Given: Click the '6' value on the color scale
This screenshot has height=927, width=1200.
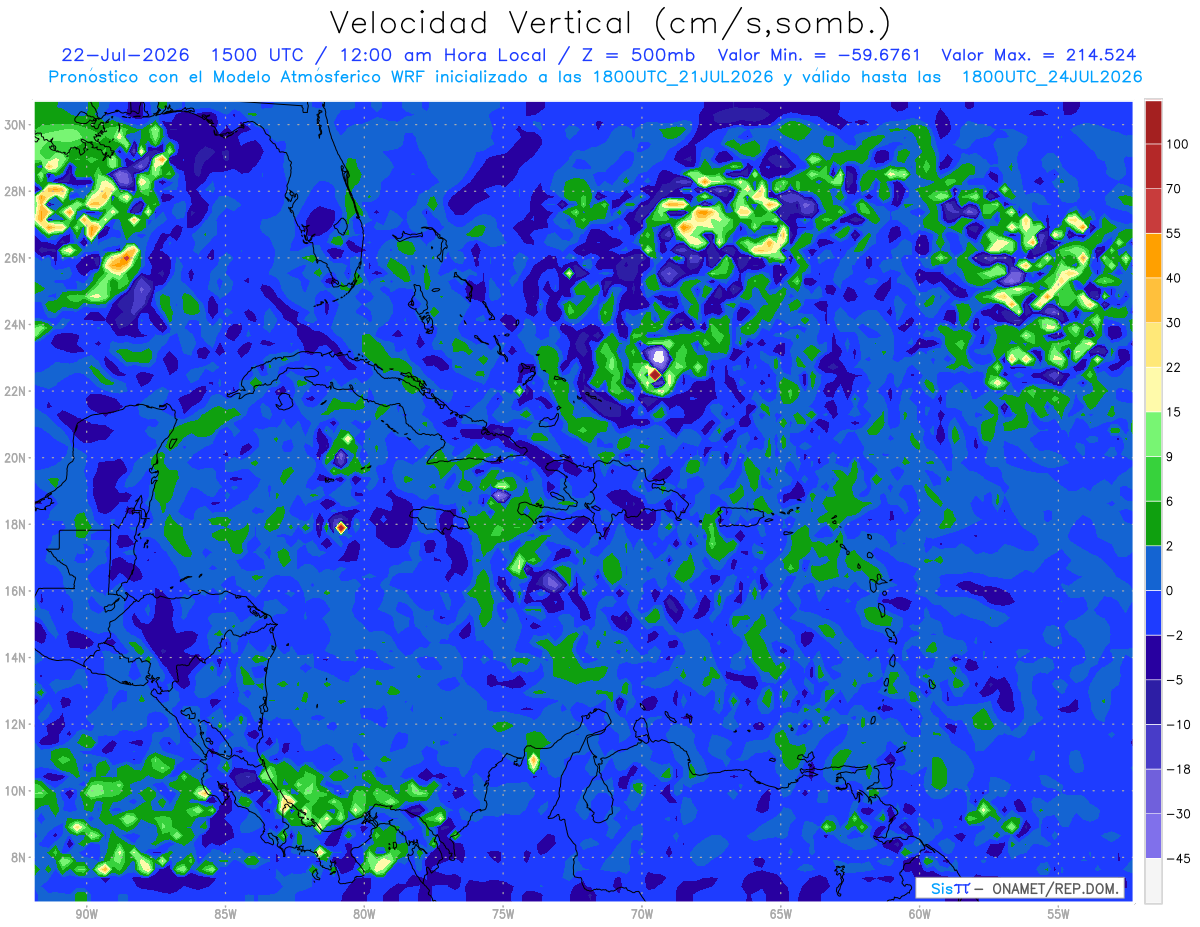Looking at the screenshot, I should click(1170, 502).
